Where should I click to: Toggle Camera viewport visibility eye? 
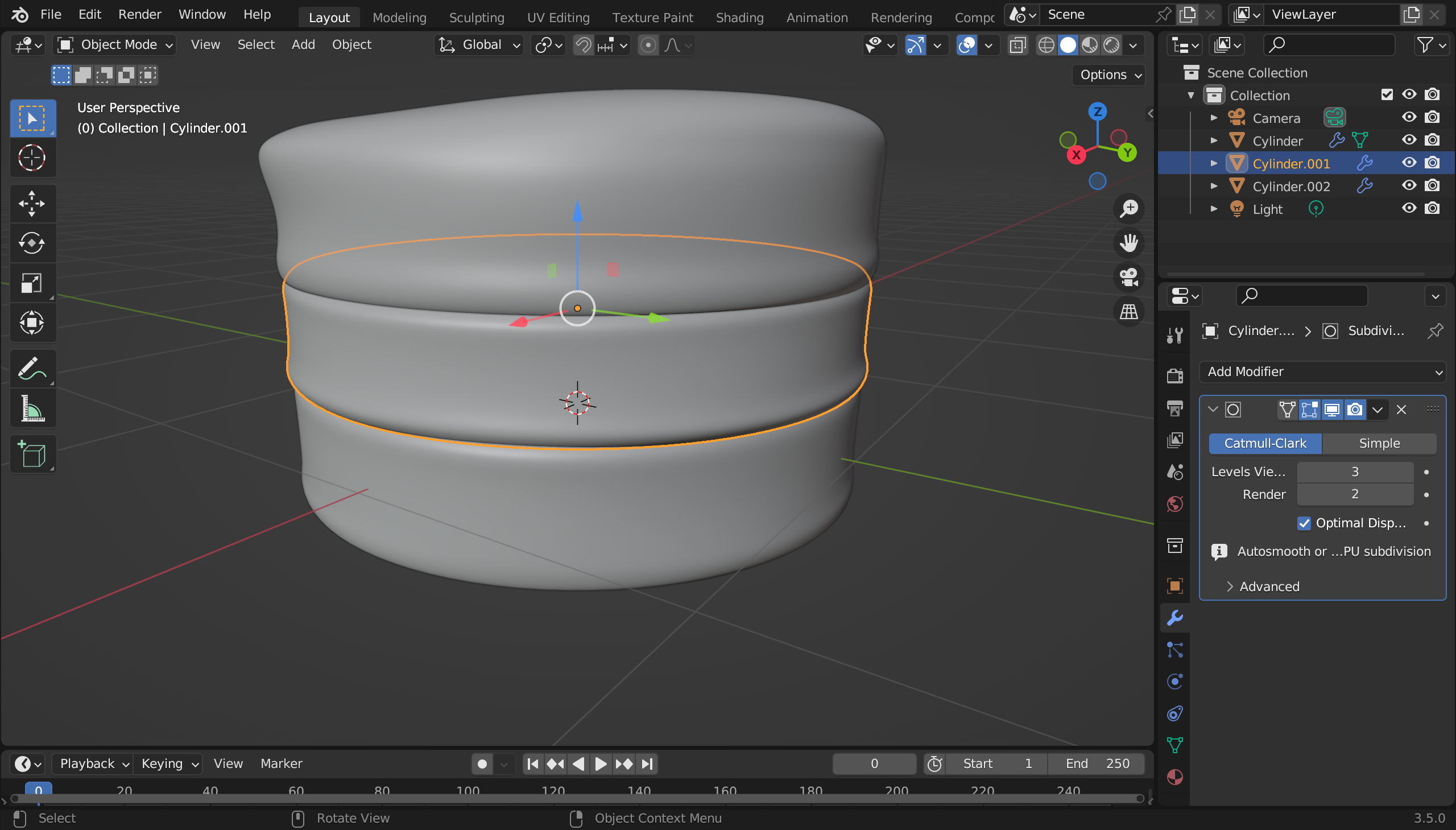tap(1409, 117)
